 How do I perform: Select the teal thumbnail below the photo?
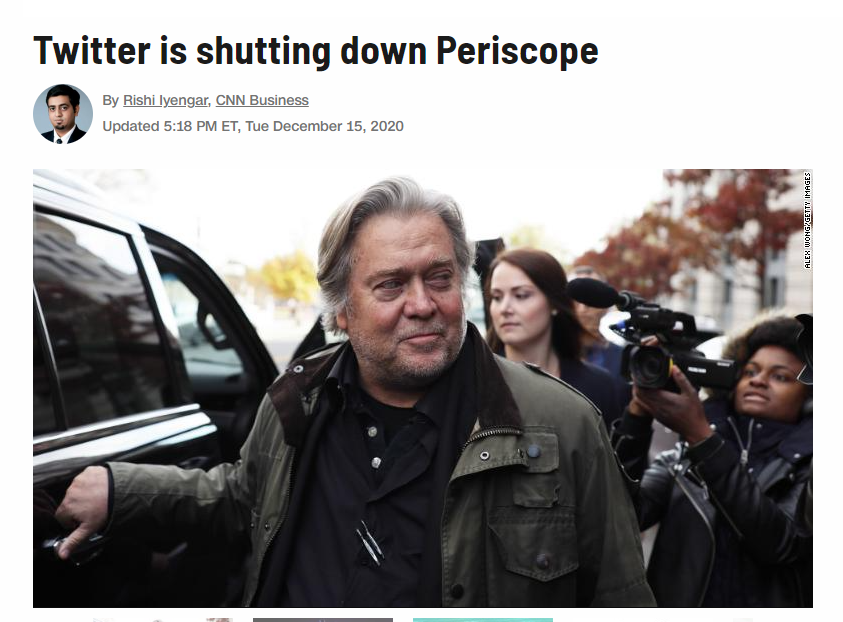click(483, 620)
